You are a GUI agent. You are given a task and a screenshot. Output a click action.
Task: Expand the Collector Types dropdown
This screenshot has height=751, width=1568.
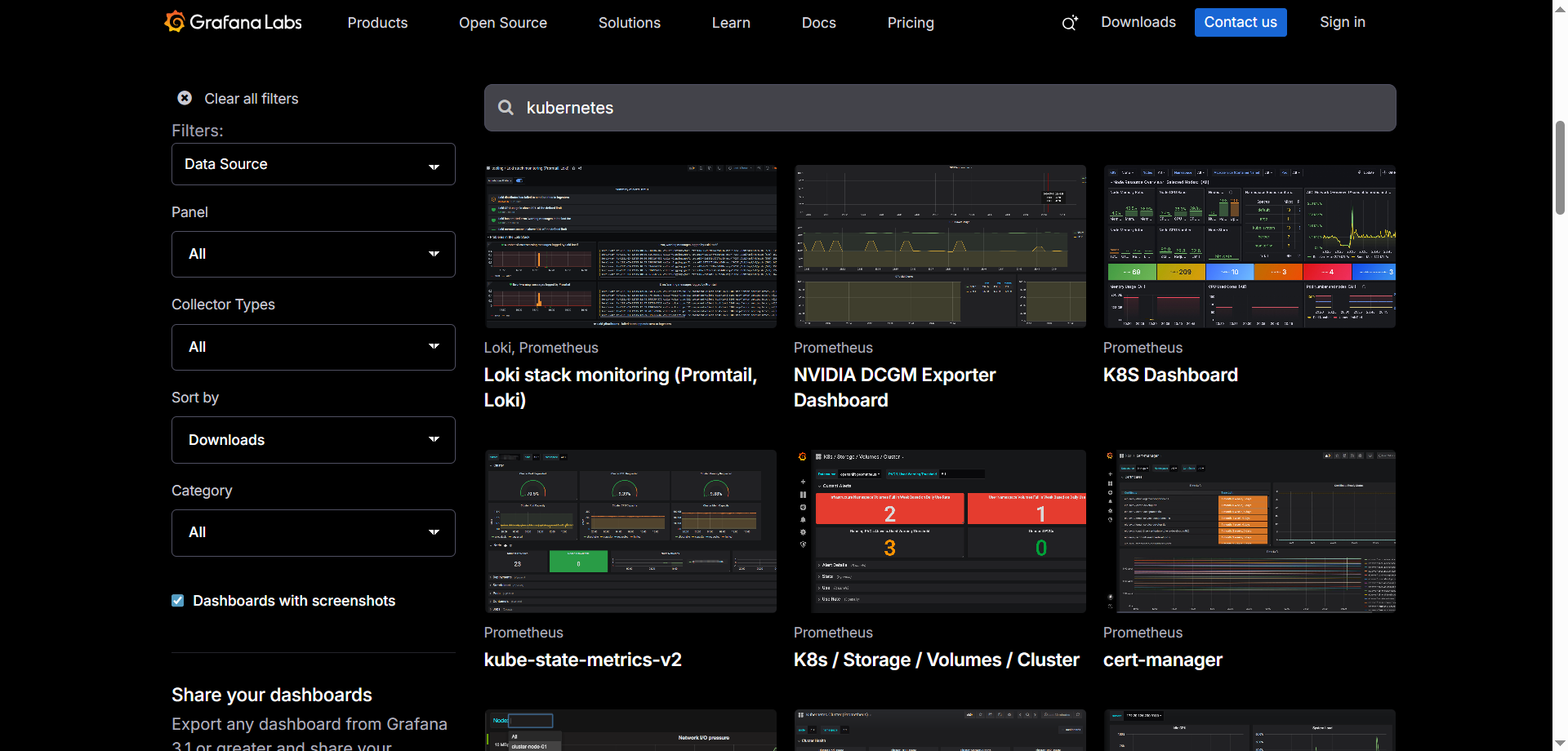(314, 347)
